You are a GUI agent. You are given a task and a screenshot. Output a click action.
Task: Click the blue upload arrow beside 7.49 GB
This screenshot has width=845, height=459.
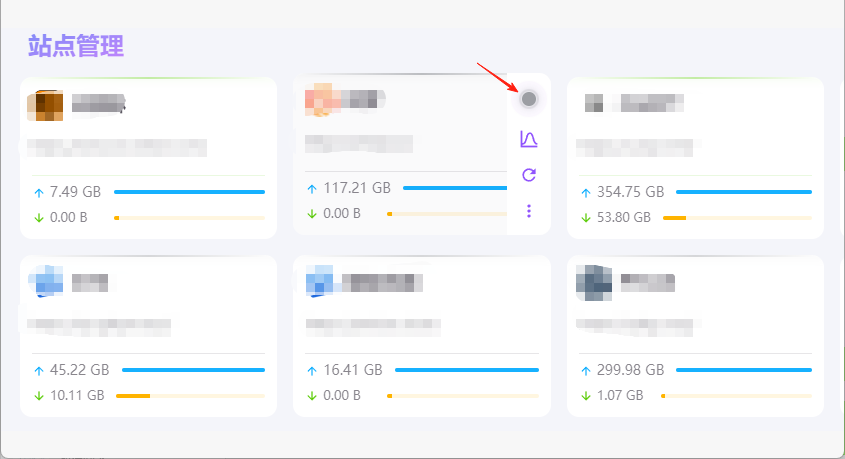coord(39,192)
